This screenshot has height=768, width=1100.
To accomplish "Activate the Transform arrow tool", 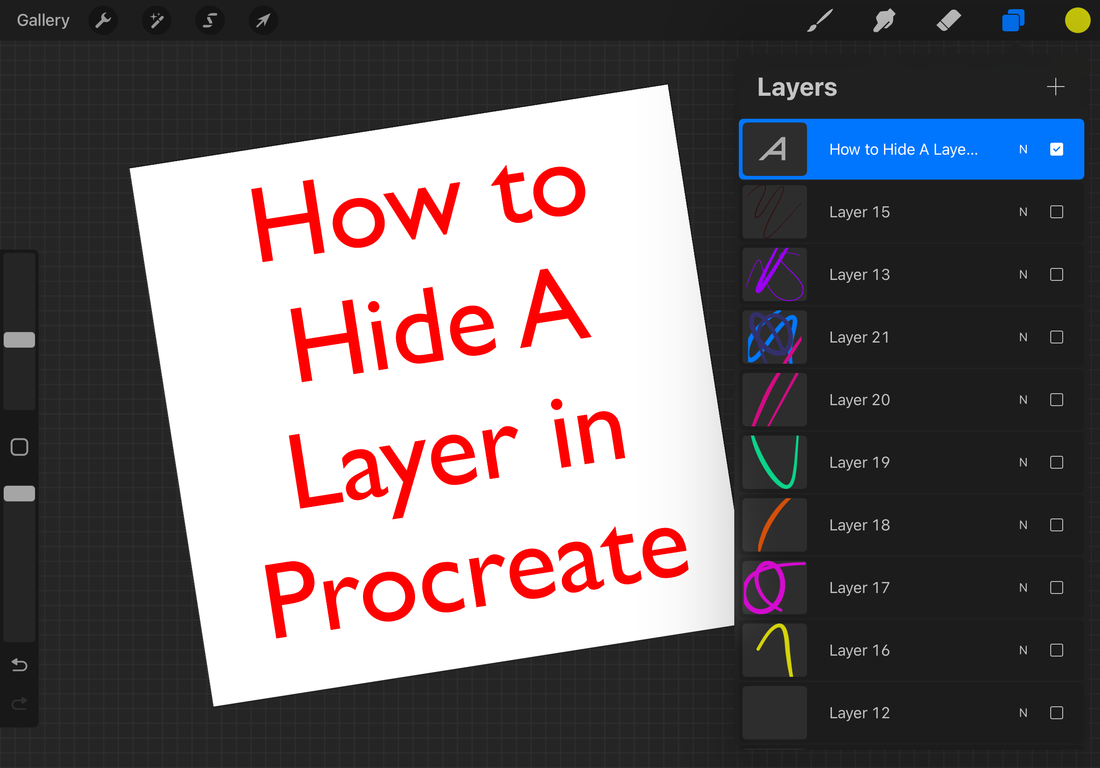I will coord(262,20).
